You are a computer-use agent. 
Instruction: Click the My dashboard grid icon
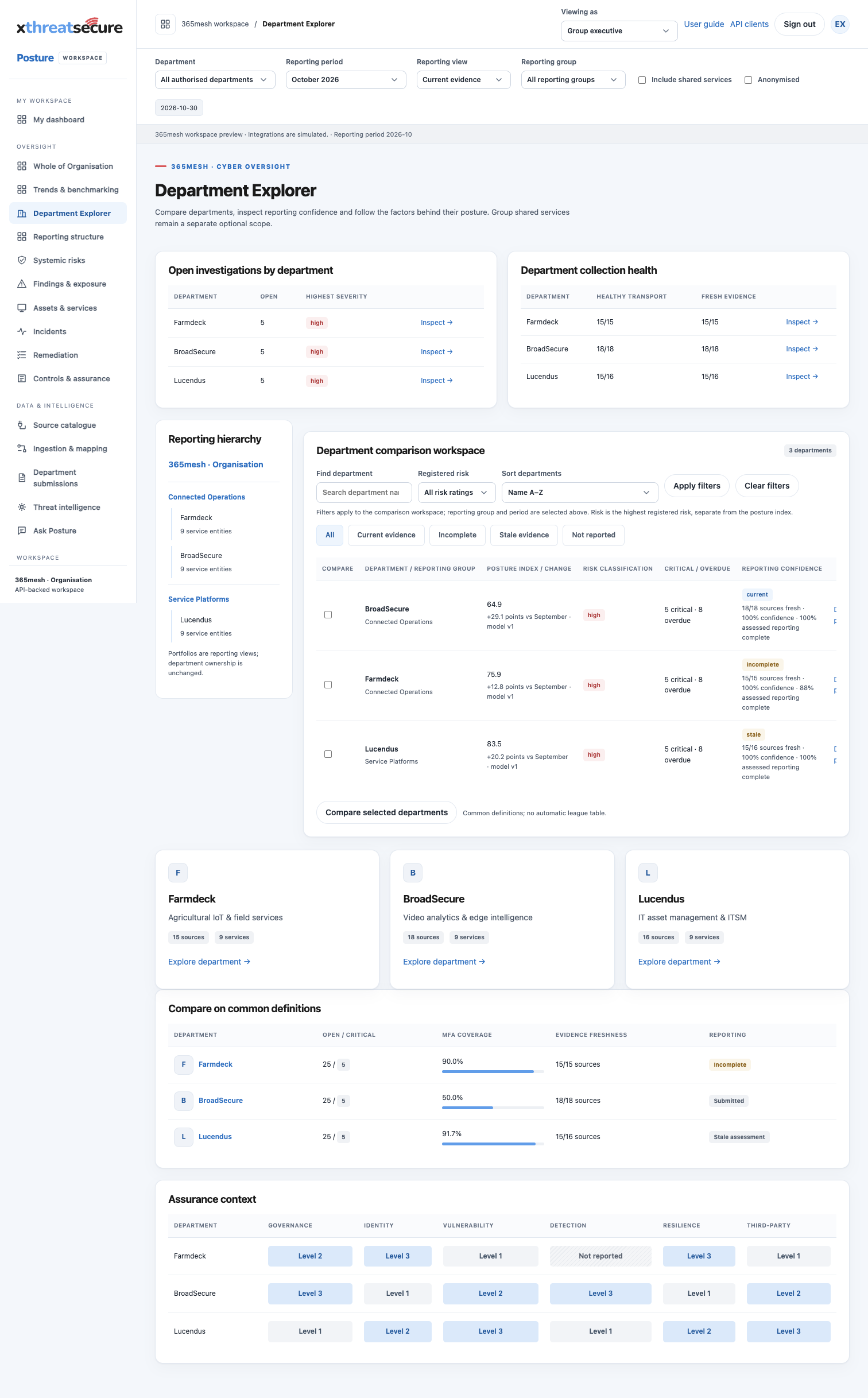[x=22, y=119]
